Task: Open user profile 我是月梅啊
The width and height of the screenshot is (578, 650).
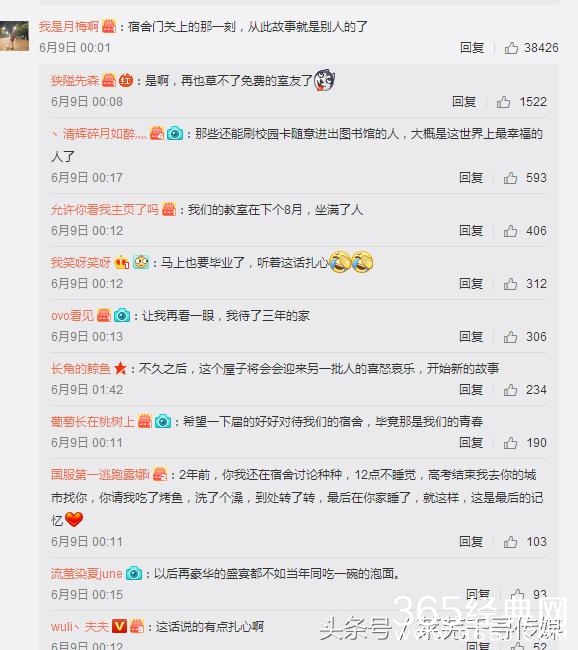Action: [69, 27]
